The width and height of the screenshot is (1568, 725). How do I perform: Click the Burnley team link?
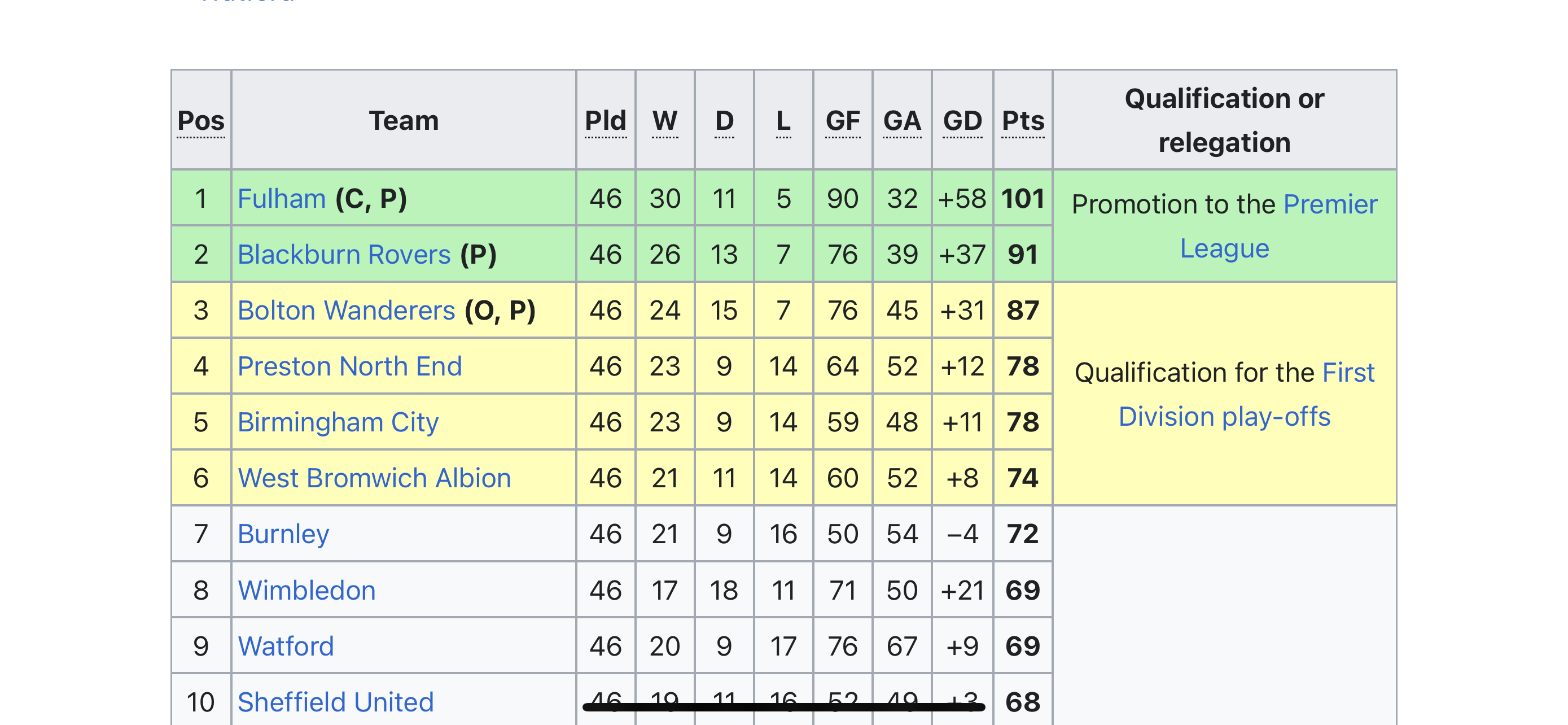283,535
